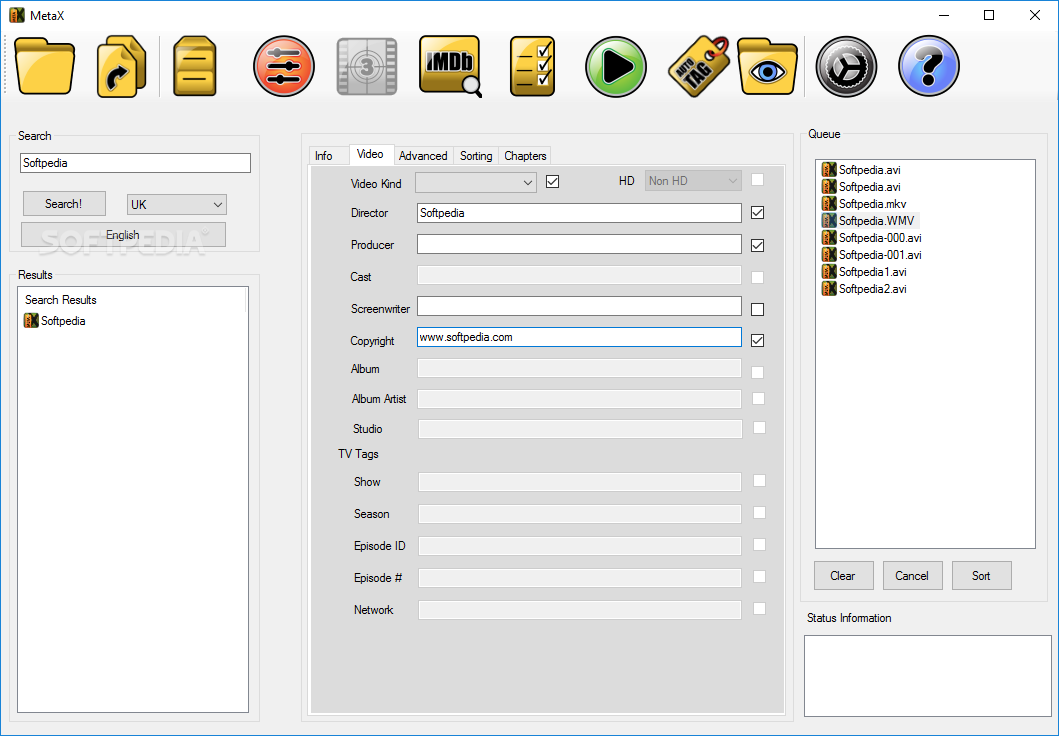Viewport: 1059px width, 736px height.
Task: Click the Screenwriter input field
Action: pyautogui.click(x=579, y=306)
